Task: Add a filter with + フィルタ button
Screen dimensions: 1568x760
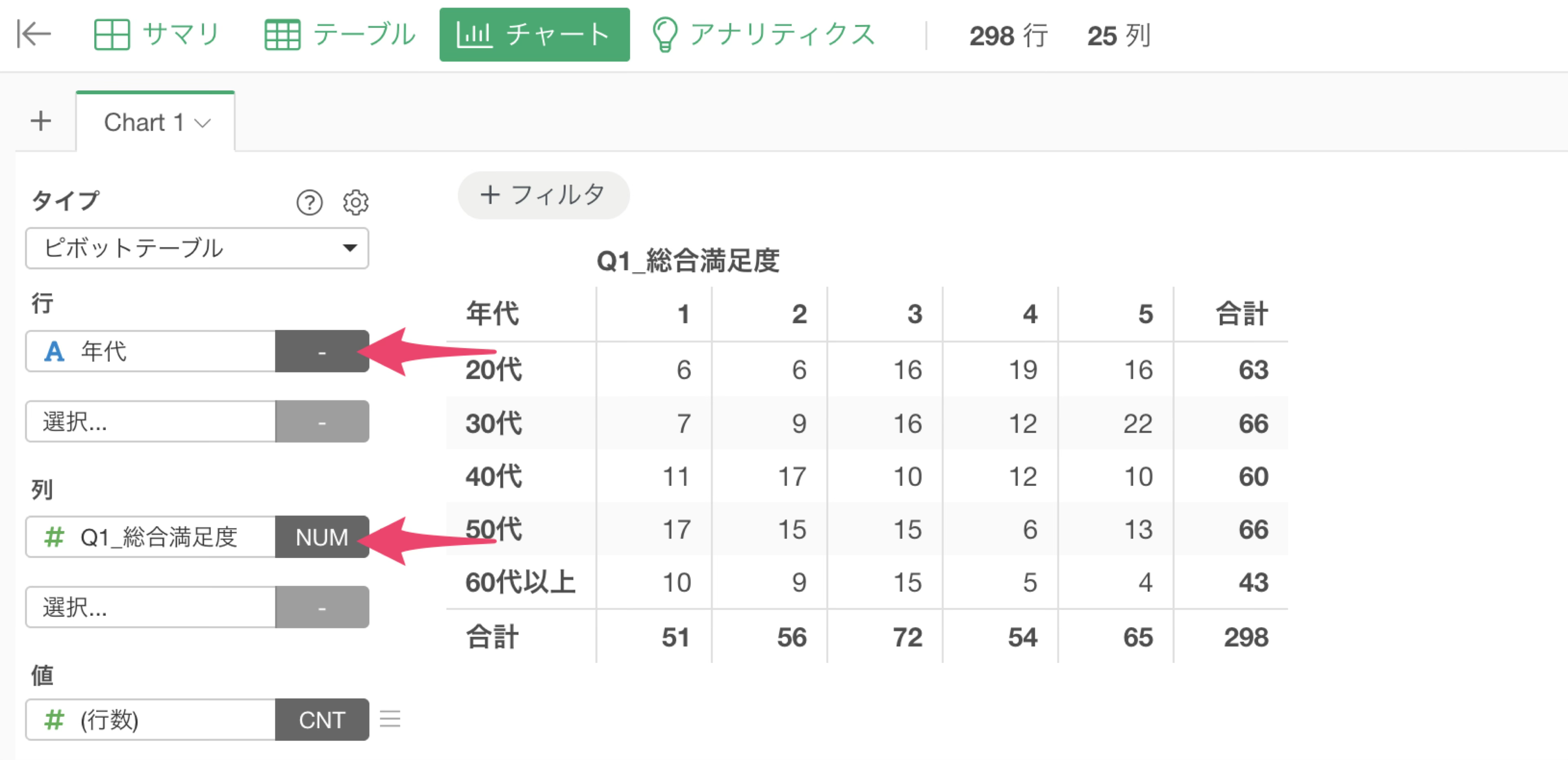Action: coord(544,195)
